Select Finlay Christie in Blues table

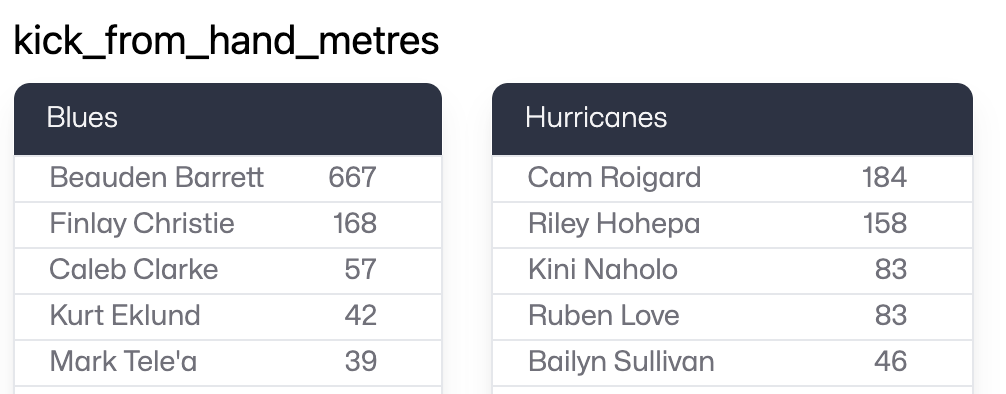coord(142,224)
